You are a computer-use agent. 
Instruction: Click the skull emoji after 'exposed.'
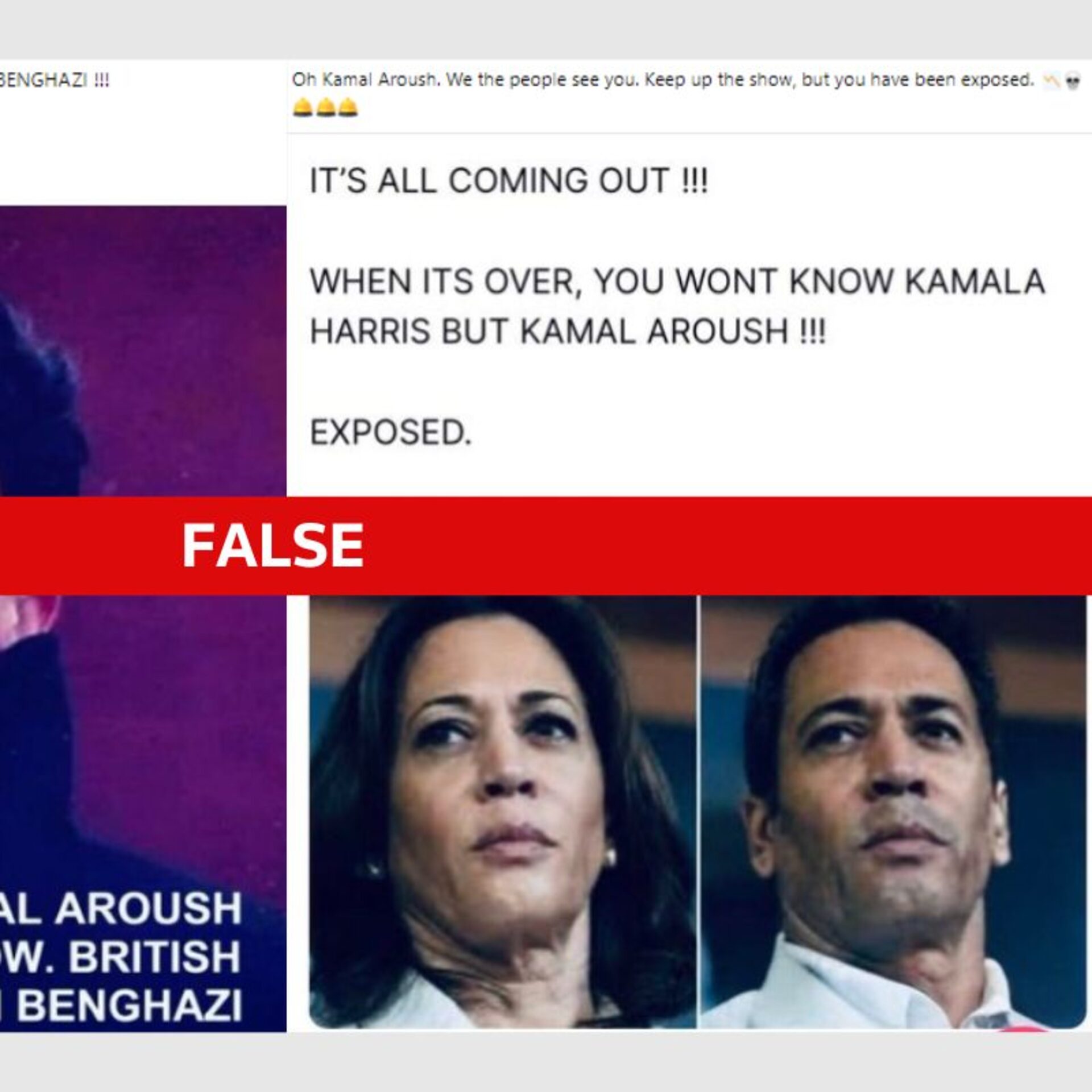click(x=1073, y=82)
